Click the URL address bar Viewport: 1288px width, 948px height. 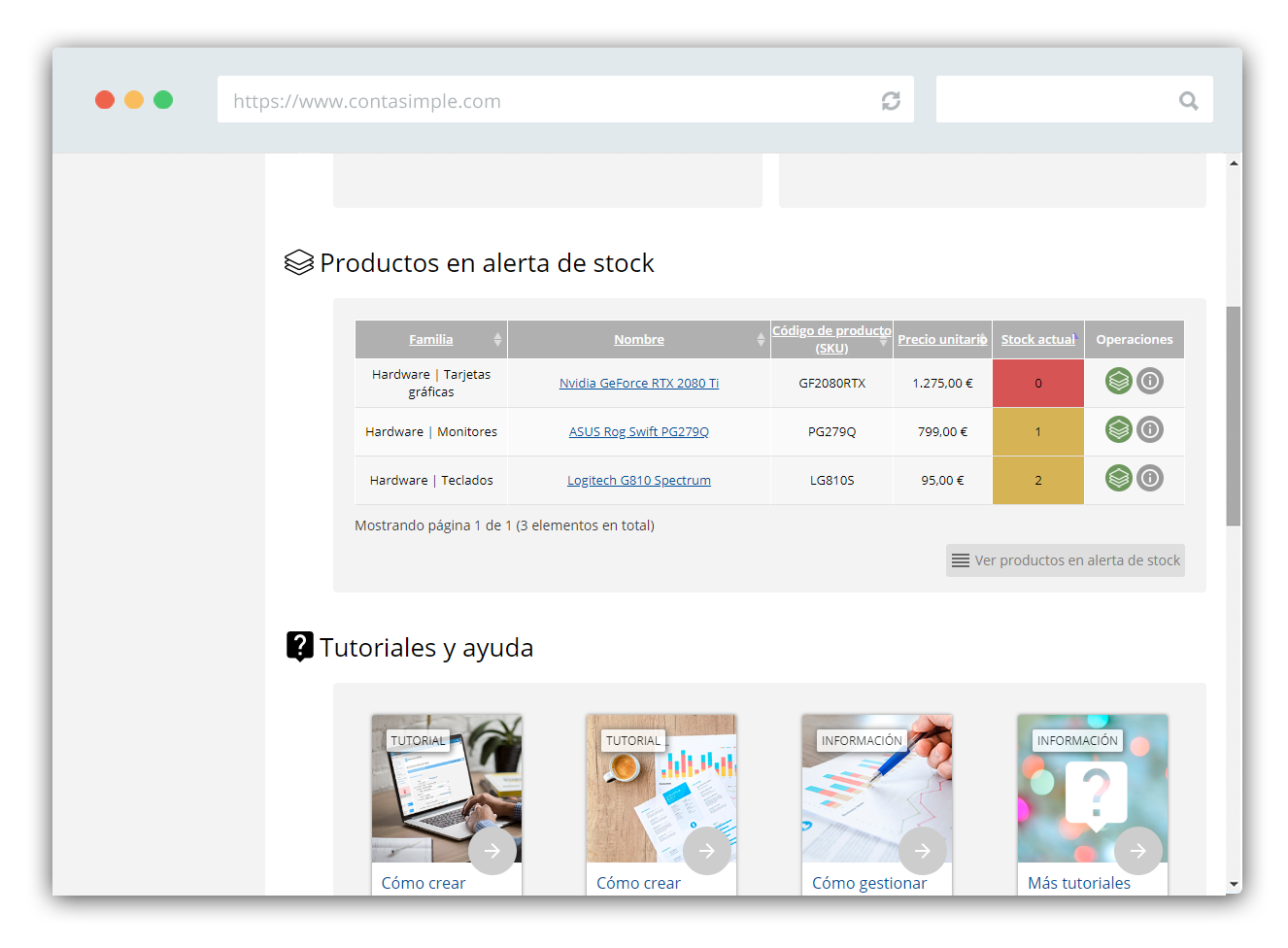click(565, 99)
